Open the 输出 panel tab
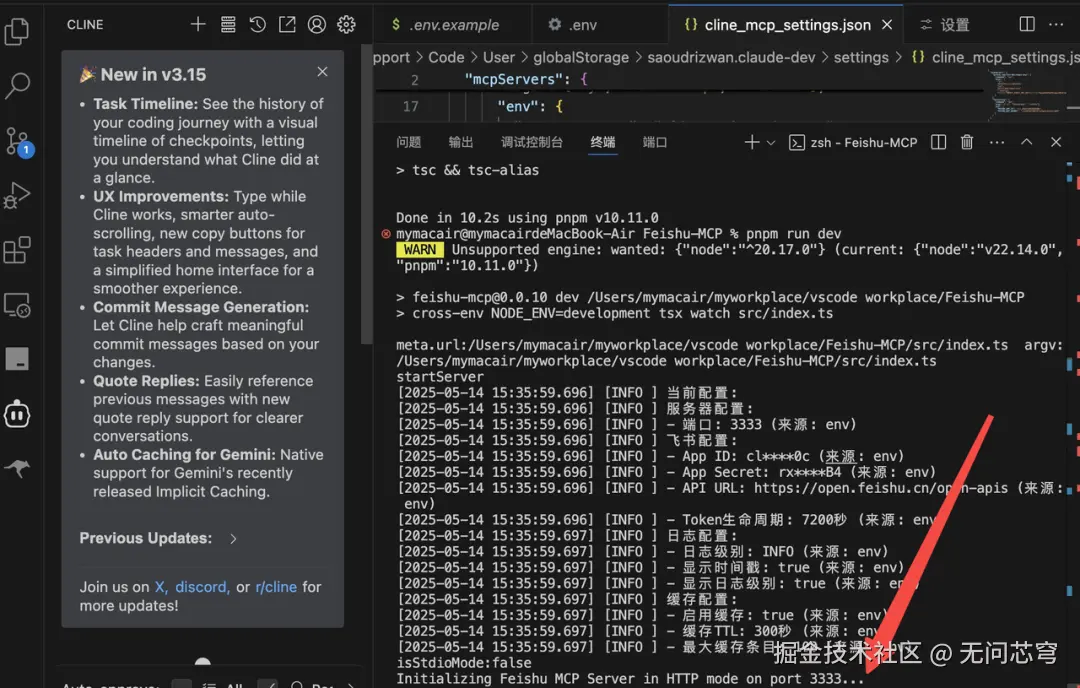Viewport: 1080px width, 688px height. 461,142
